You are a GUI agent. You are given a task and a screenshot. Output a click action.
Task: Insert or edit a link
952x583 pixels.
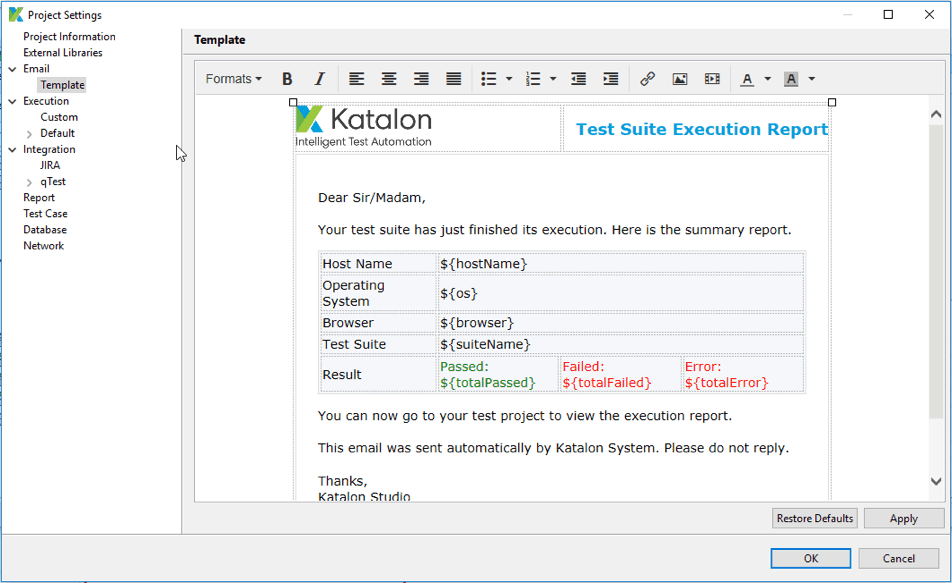647,79
